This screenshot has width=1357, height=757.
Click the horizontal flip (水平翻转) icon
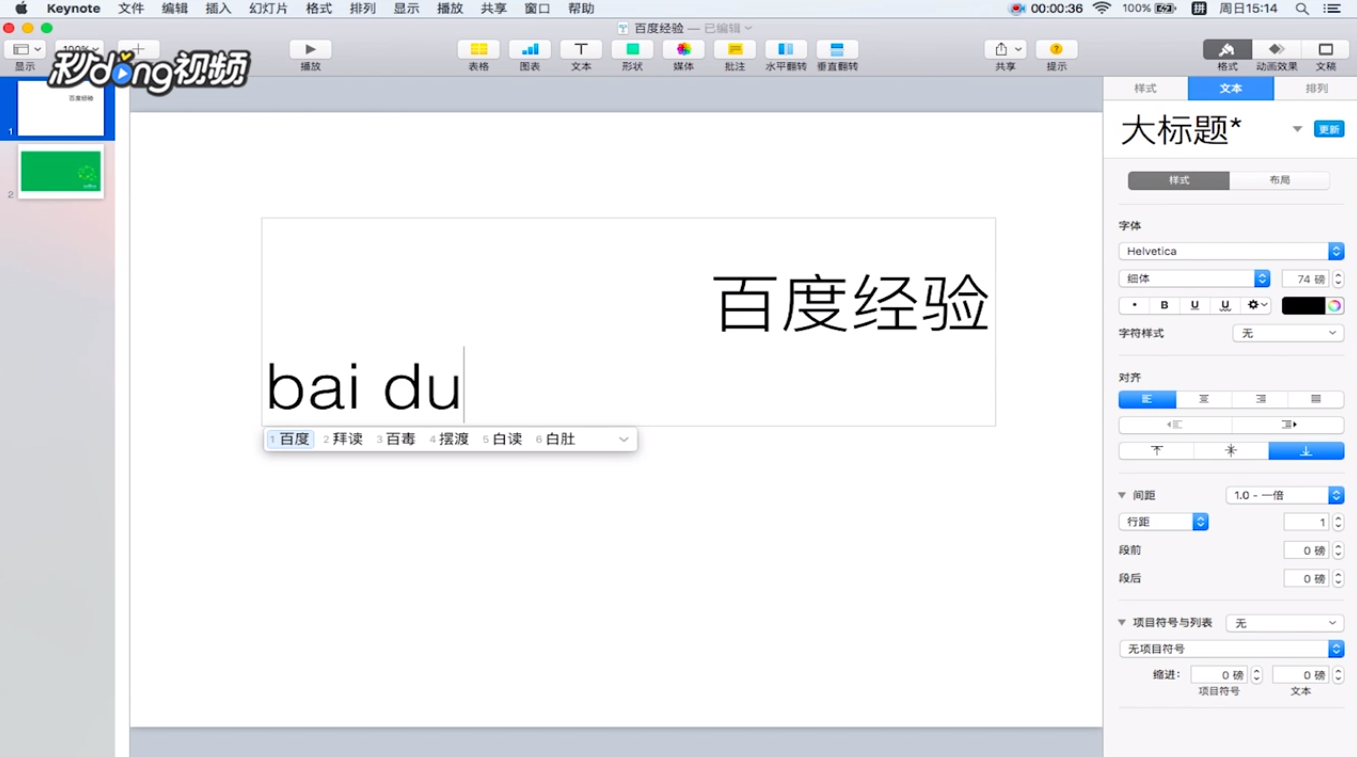[786, 49]
